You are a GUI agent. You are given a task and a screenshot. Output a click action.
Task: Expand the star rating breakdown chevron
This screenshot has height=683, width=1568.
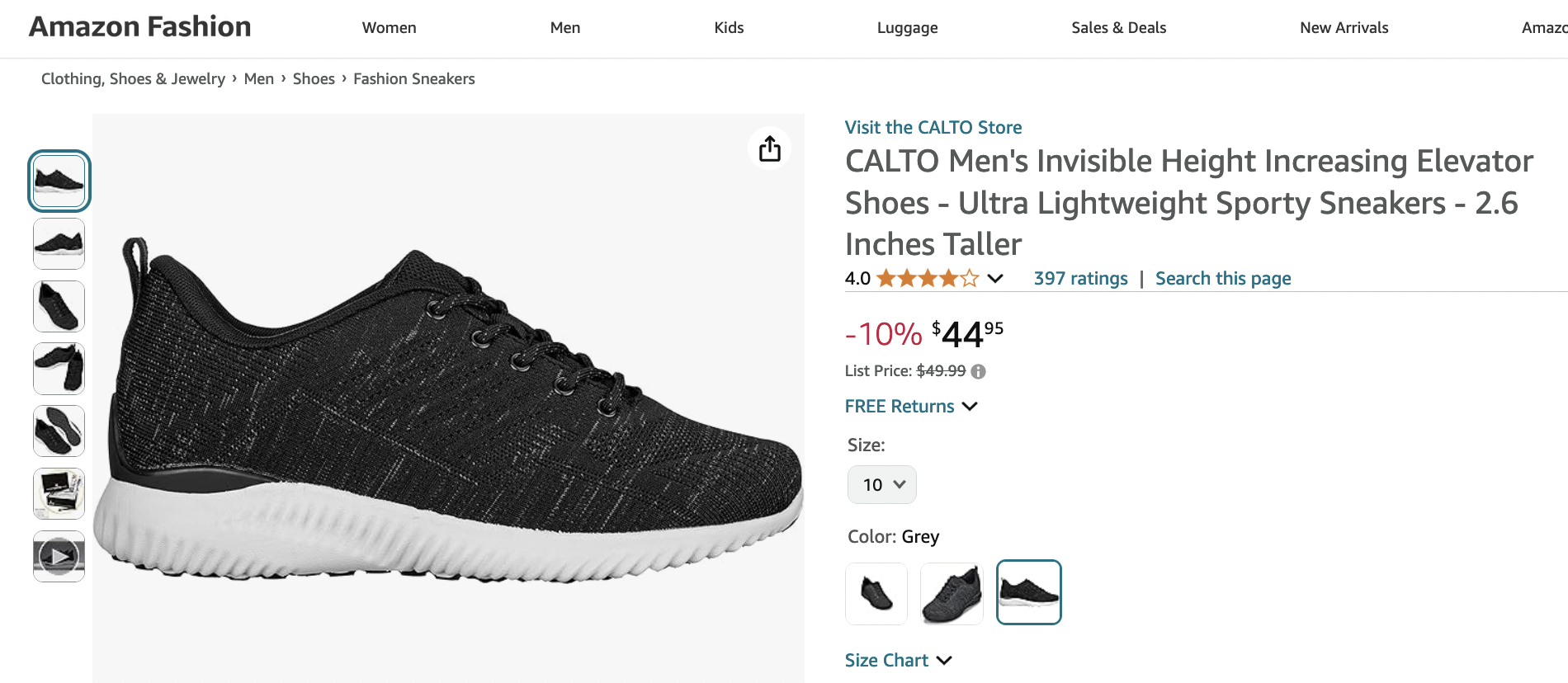pos(995,279)
